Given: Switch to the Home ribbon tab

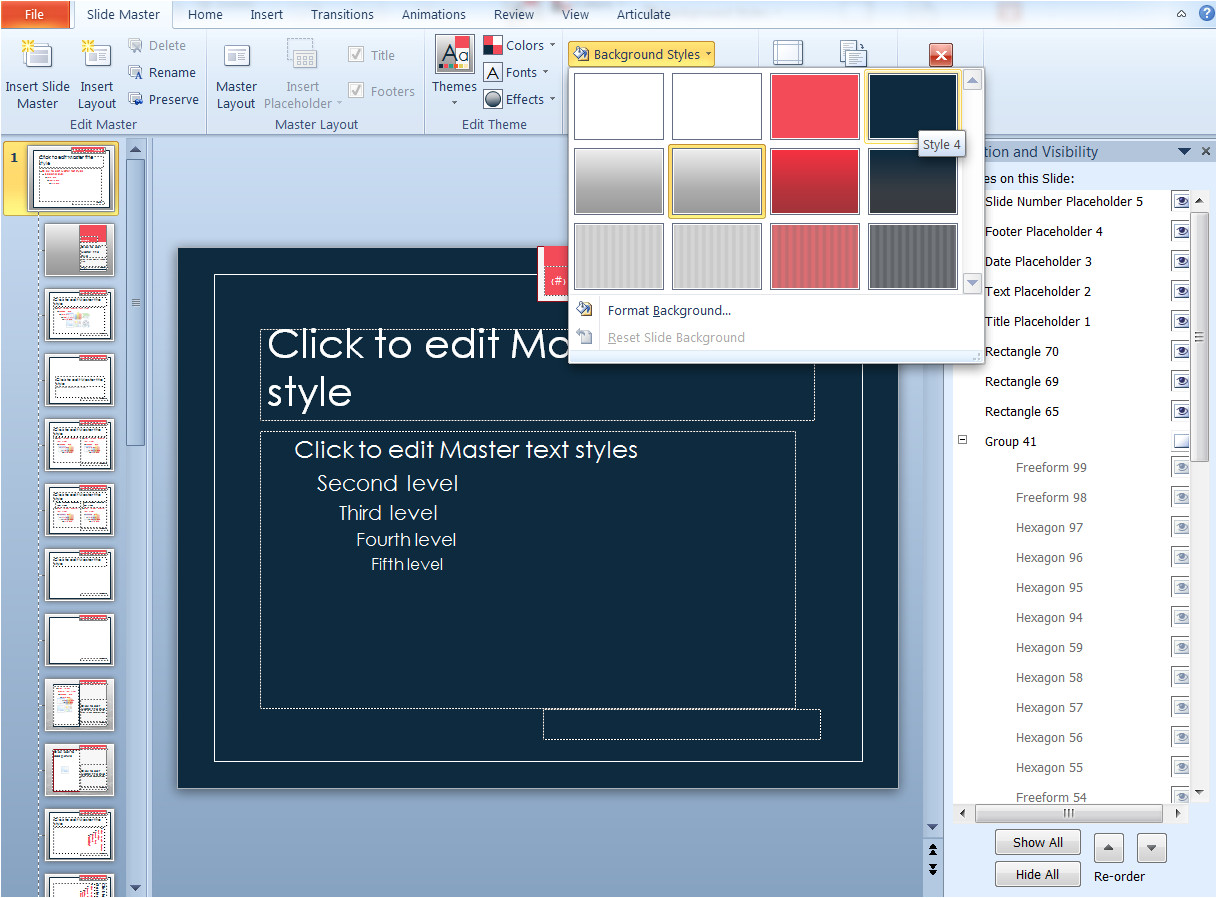Looking at the screenshot, I should [x=204, y=14].
